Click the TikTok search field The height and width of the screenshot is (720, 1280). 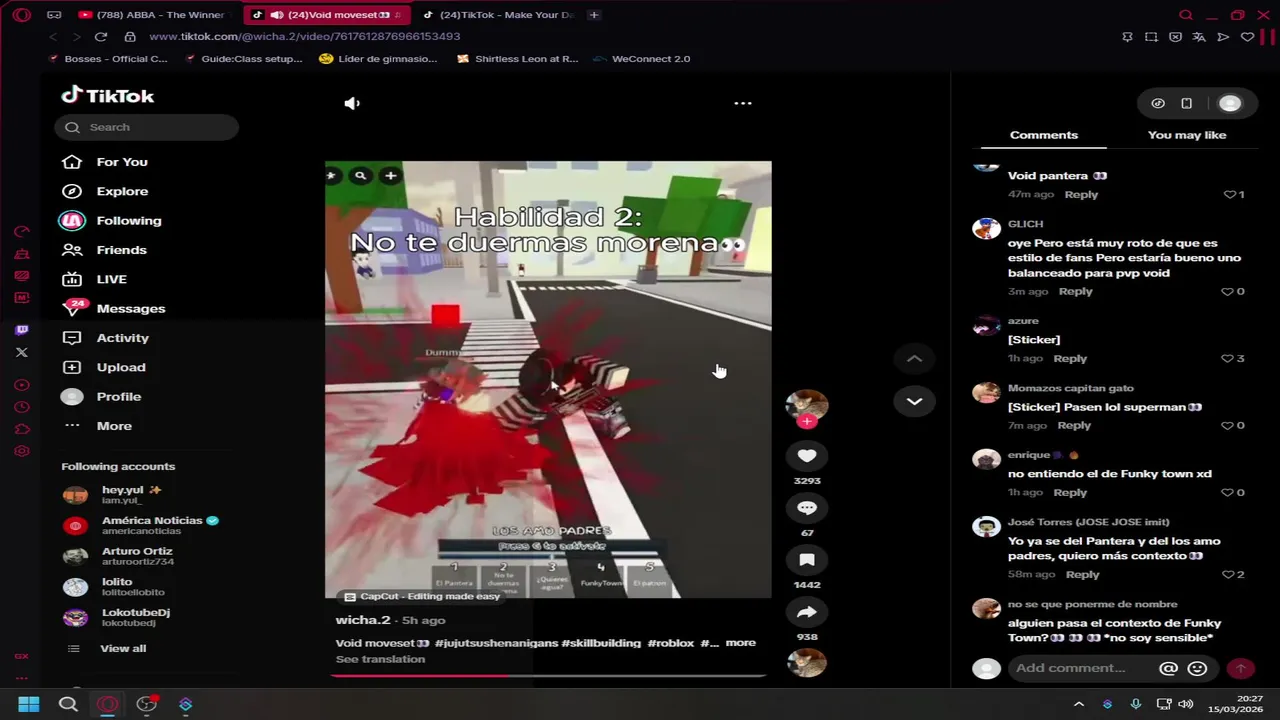click(x=147, y=127)
